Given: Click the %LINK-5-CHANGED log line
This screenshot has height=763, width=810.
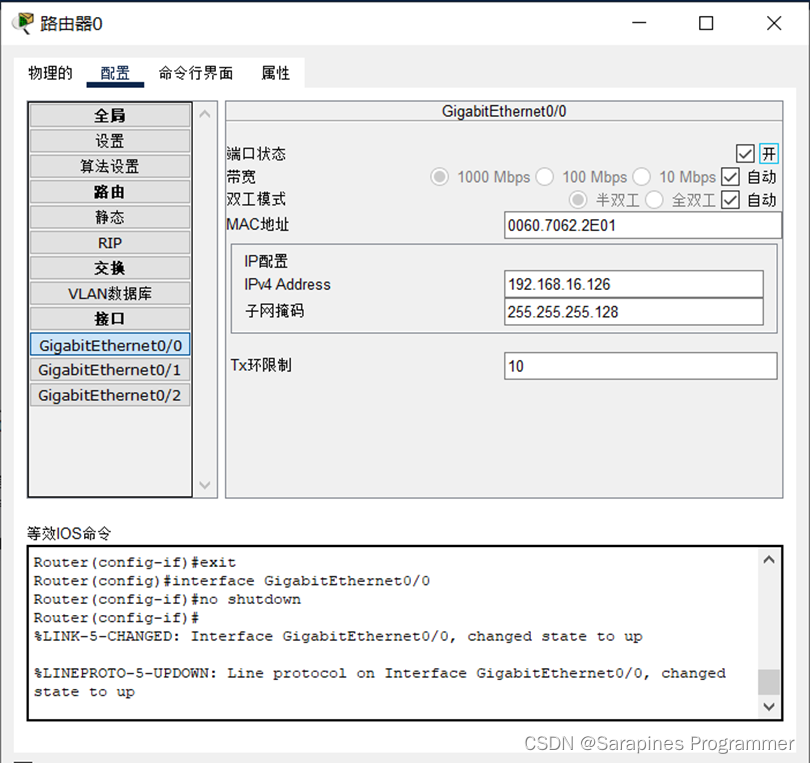Looking at the screenshot, I should 338,636.
